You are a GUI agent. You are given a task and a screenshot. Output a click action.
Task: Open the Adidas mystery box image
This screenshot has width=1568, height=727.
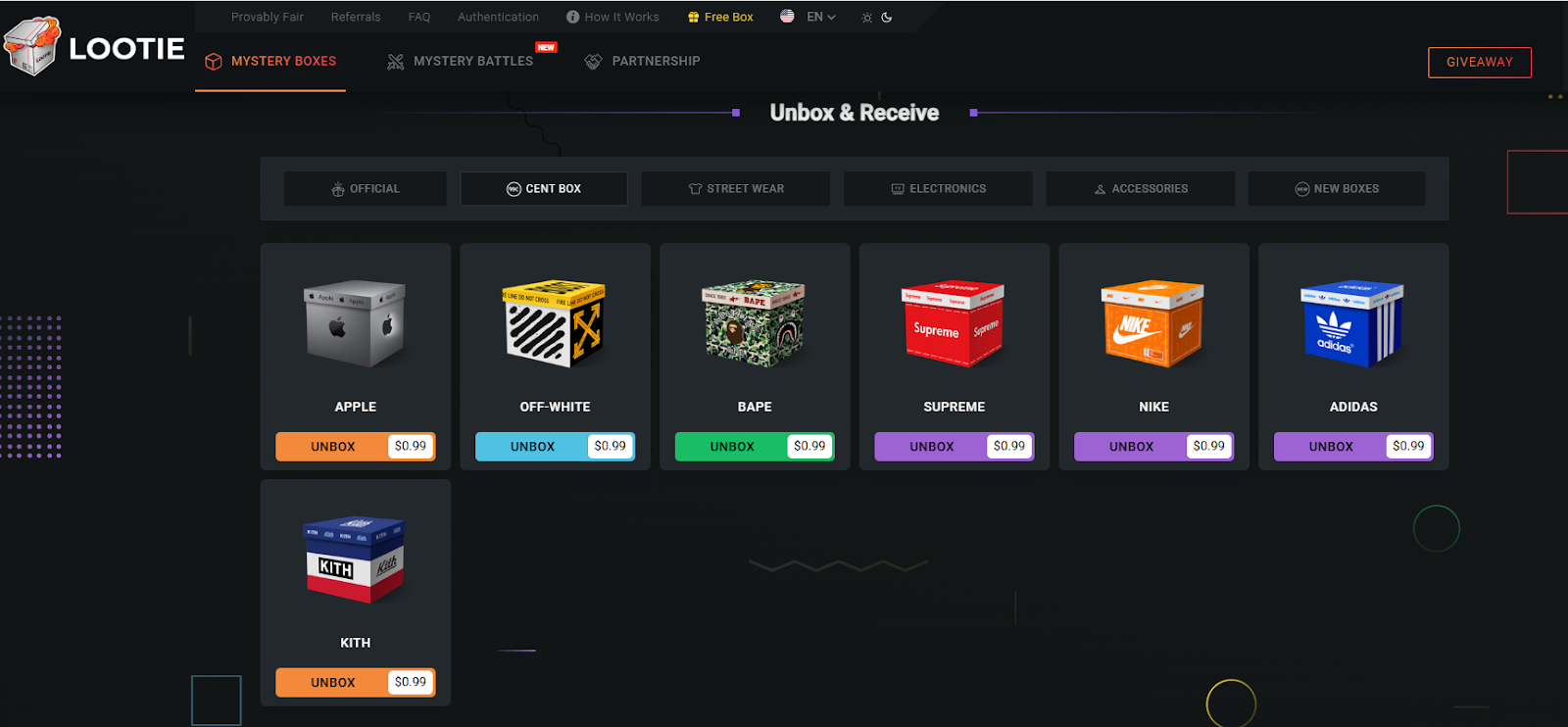pos(1352,324)
